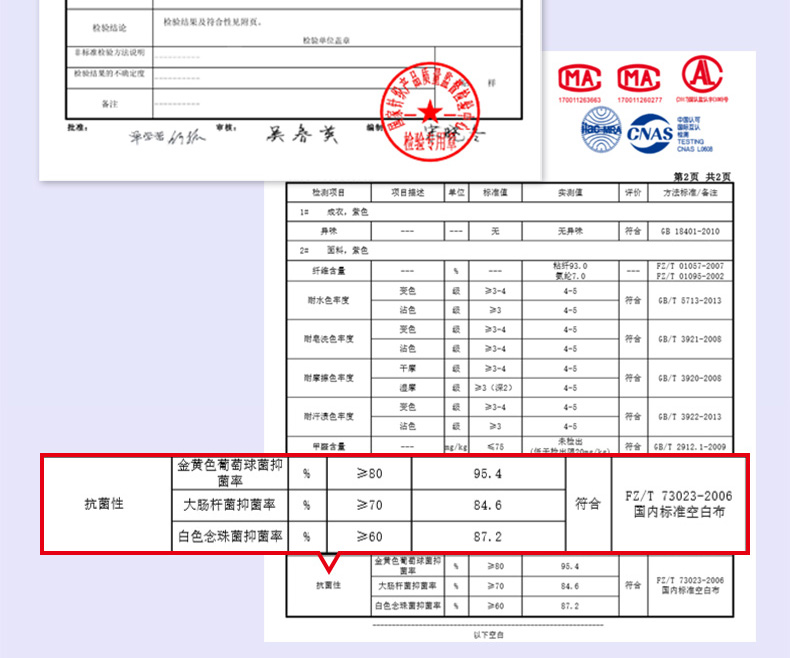Viewport: 790px width, 658px height.
Task: Click the blue CNAS logo
Action: pyautogui.click(x=650, y=134)
